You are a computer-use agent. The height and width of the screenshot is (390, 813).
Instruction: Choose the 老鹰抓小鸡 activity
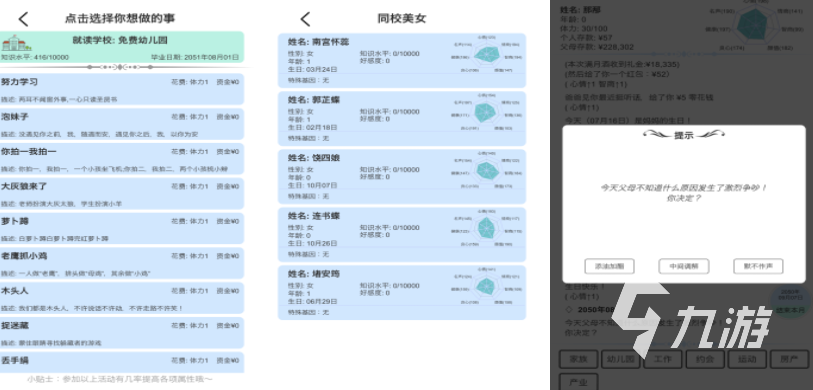click(122, 263)
